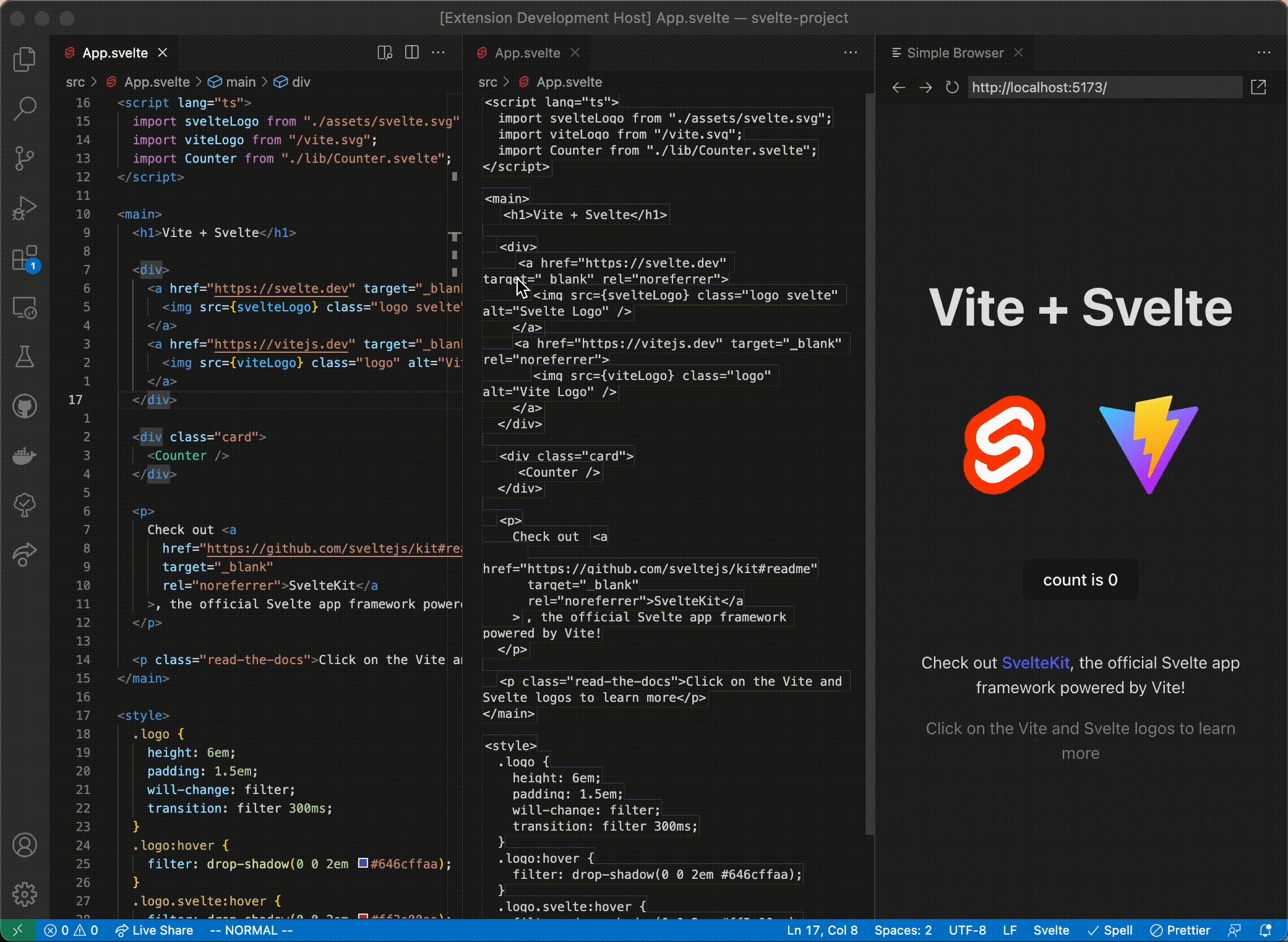Open the Docker sidebar icon
Screen dimensions: 1288x942
(25, 456)
